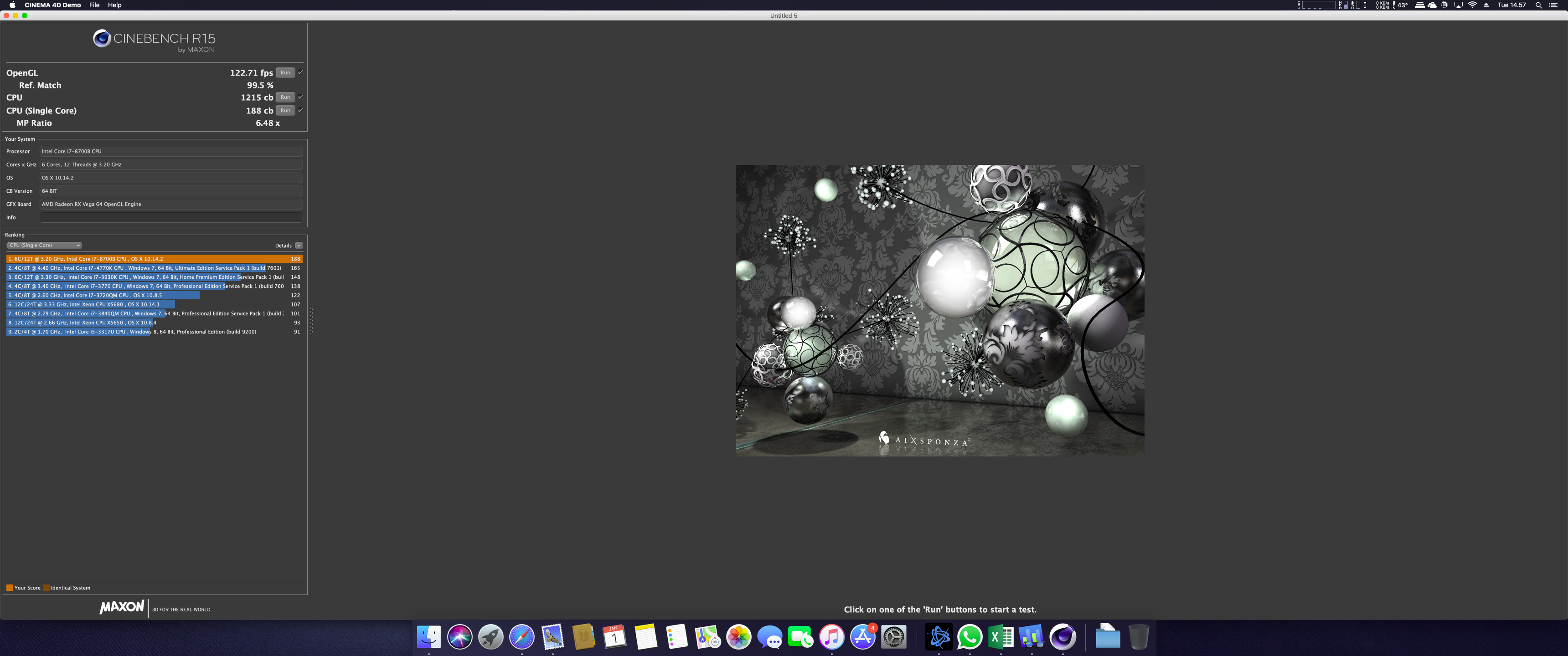The width and height of the screenshot is (1568, 656).
Task: Toggle the OpenGL test checkbox
Action: pyautogui.click(x=300, y=72)
